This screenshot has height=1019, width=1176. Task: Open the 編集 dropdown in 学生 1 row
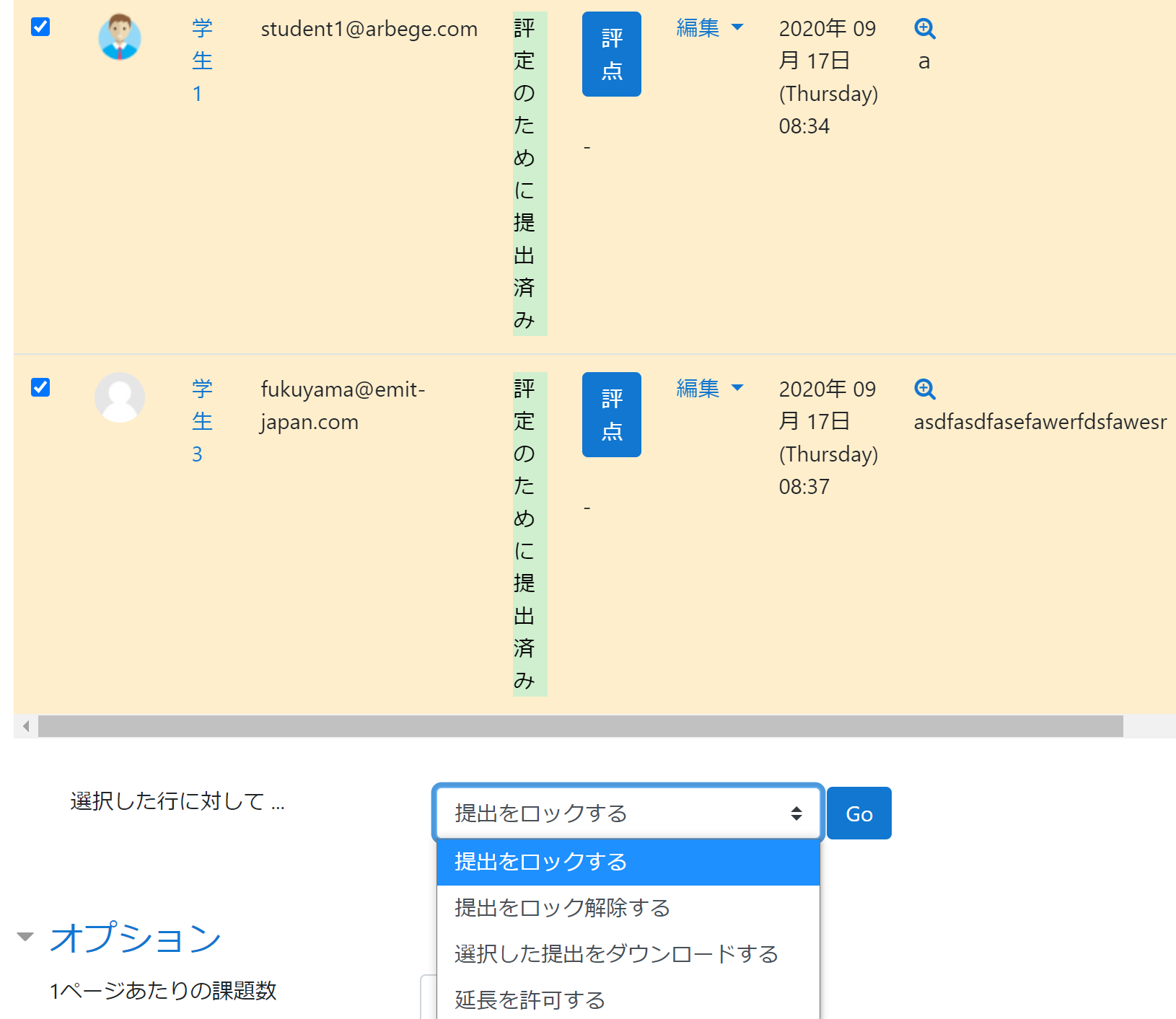click(710, 27)
